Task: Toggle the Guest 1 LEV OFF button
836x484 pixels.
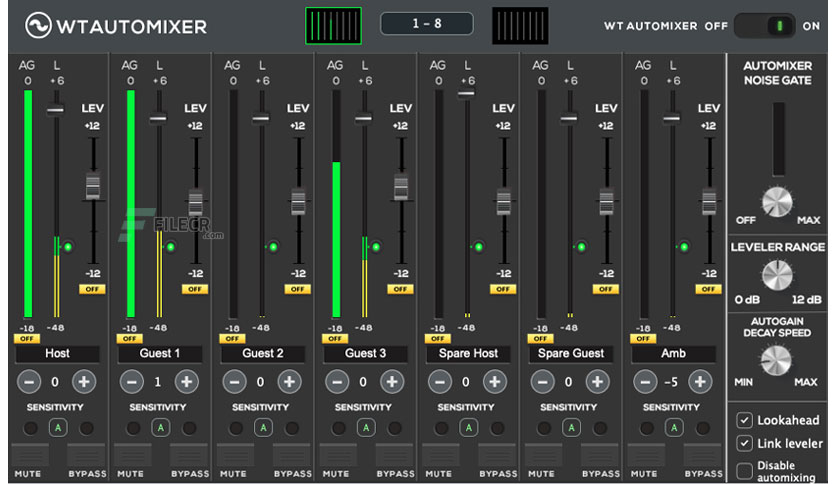Action: coord(195,289)
